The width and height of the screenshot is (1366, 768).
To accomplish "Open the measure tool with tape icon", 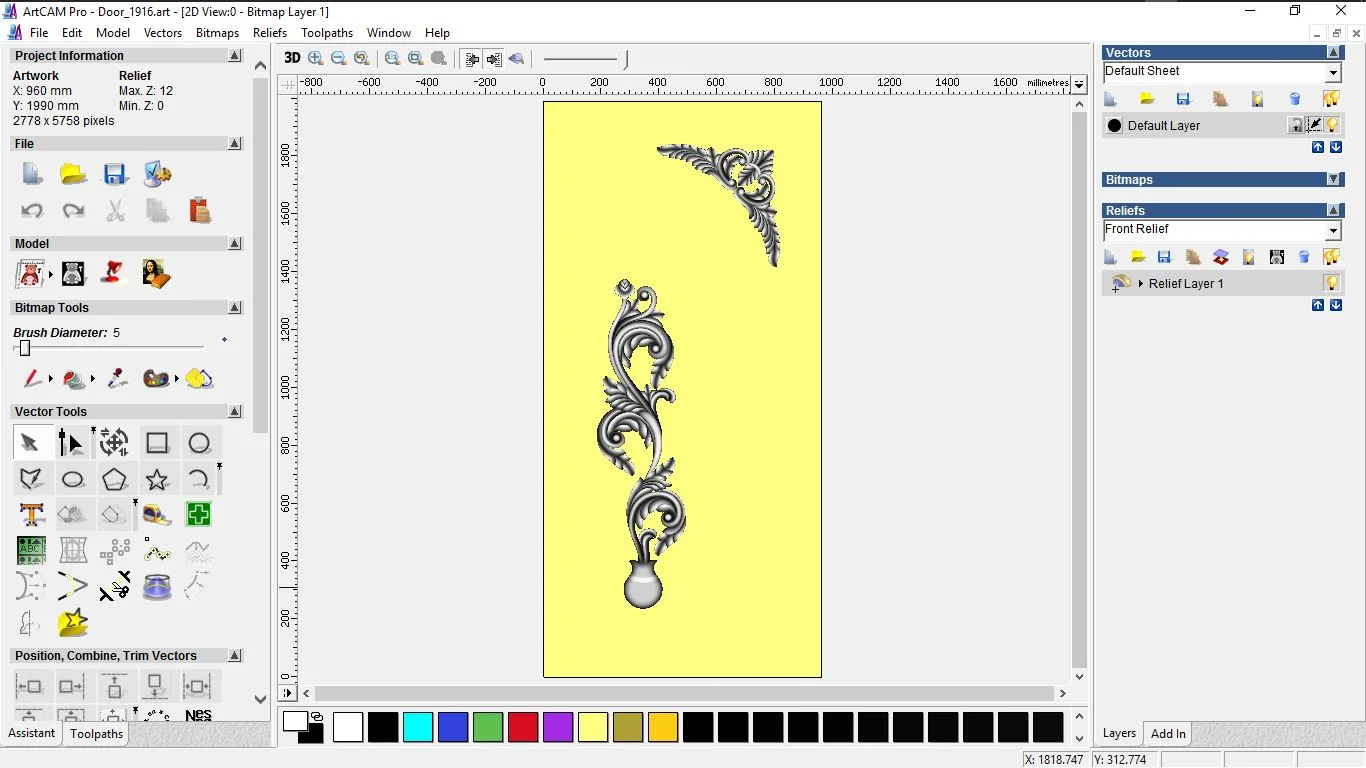I will tap(157, 515).
